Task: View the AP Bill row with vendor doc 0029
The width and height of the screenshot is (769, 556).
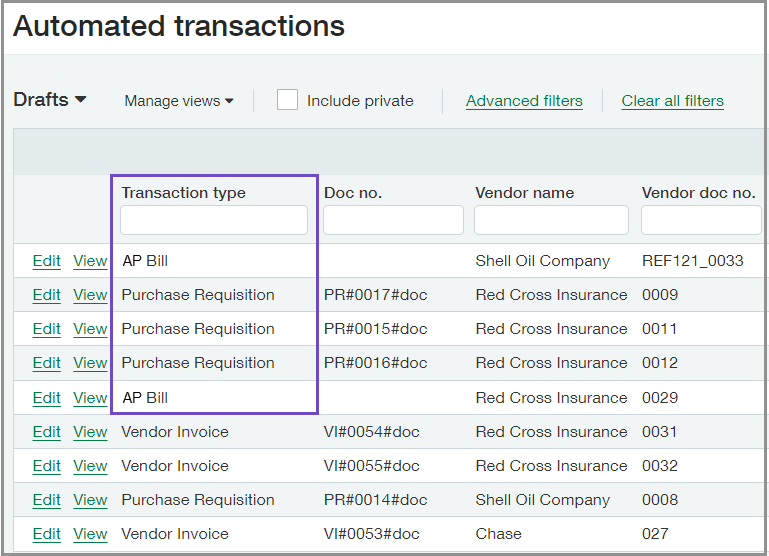Action: click(x=90, y=398)
